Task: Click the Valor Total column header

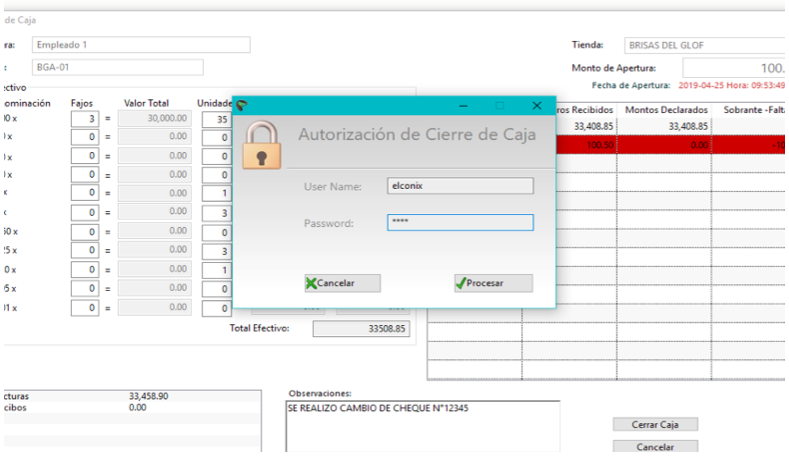Action: 146,103
